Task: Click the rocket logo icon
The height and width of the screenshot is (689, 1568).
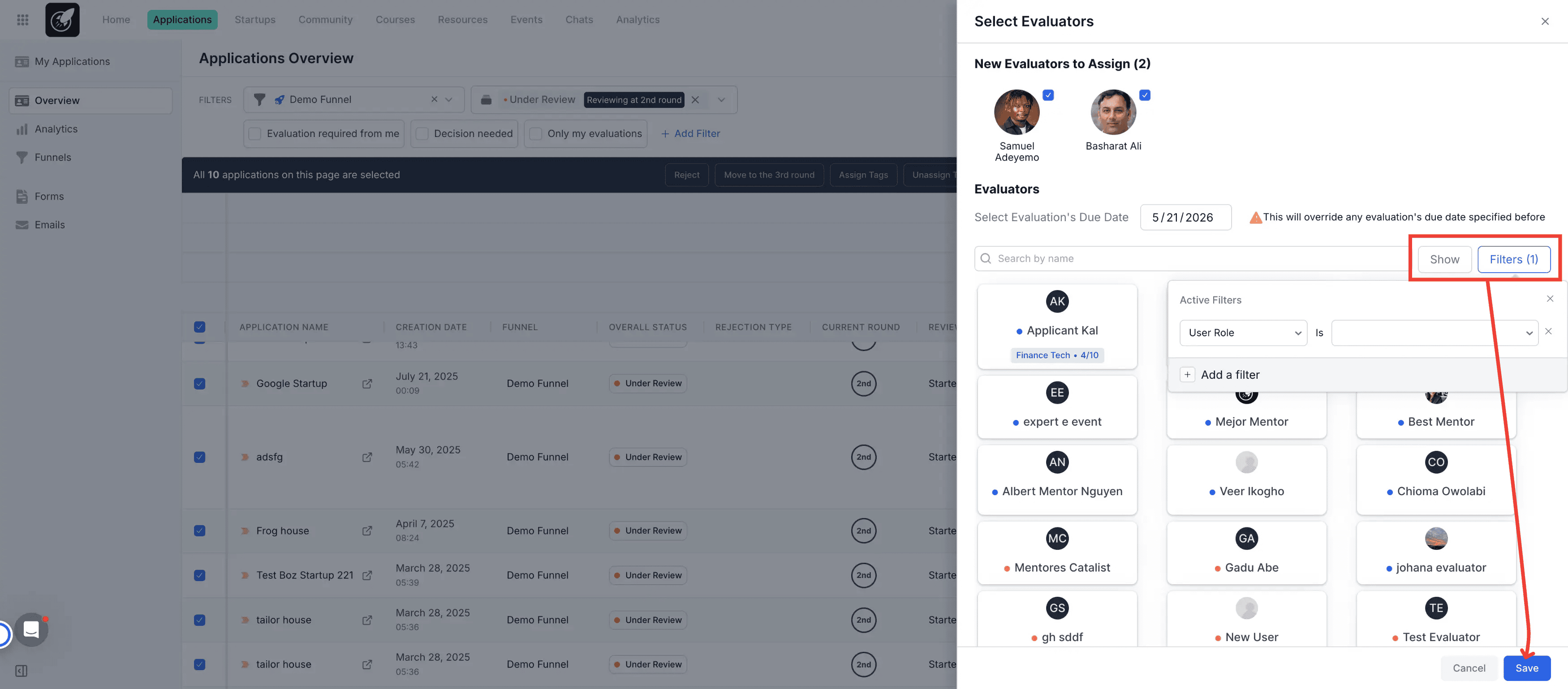Action: click(62, 19)
